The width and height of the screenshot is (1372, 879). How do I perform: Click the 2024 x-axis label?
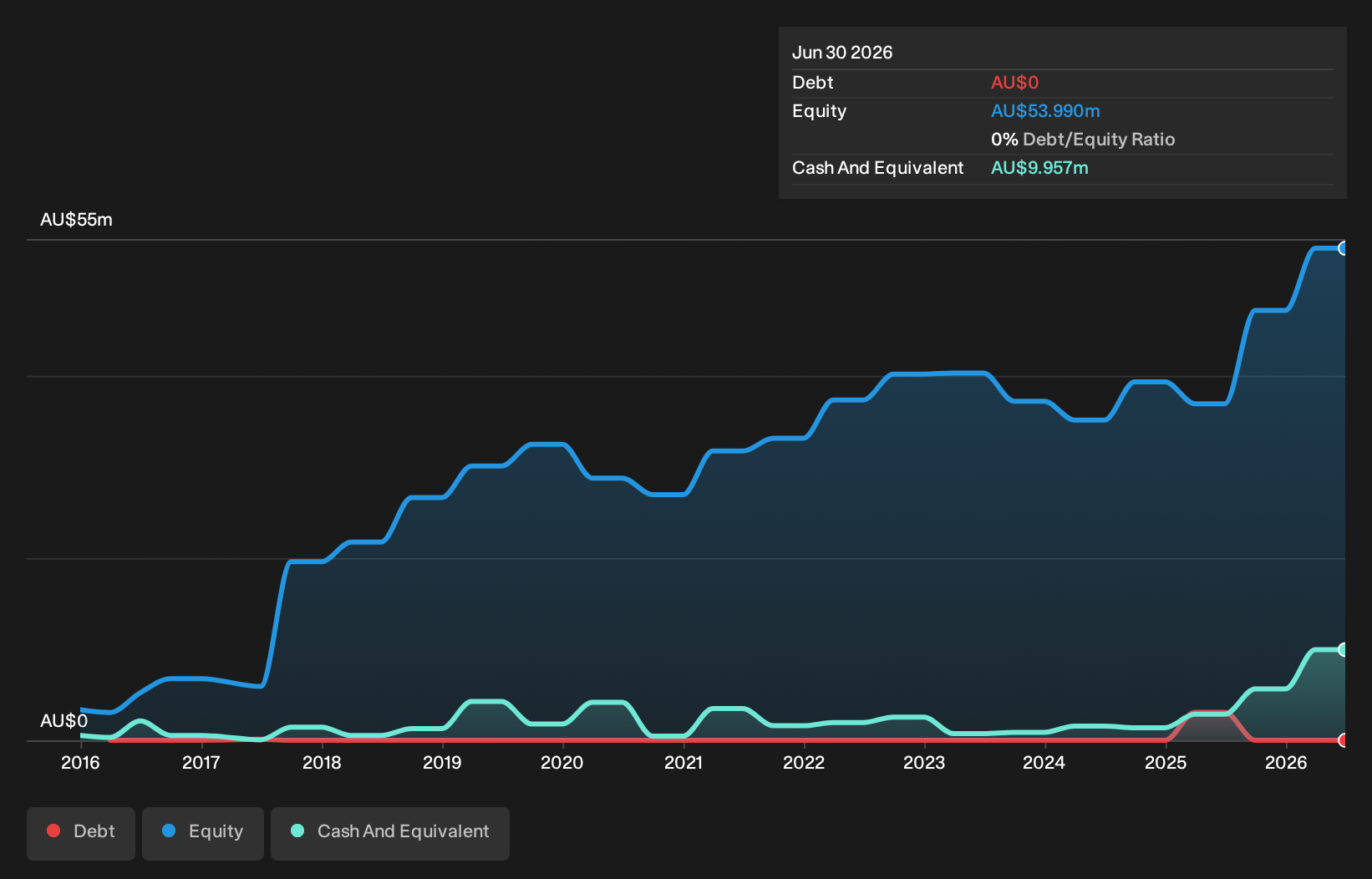1044,762
